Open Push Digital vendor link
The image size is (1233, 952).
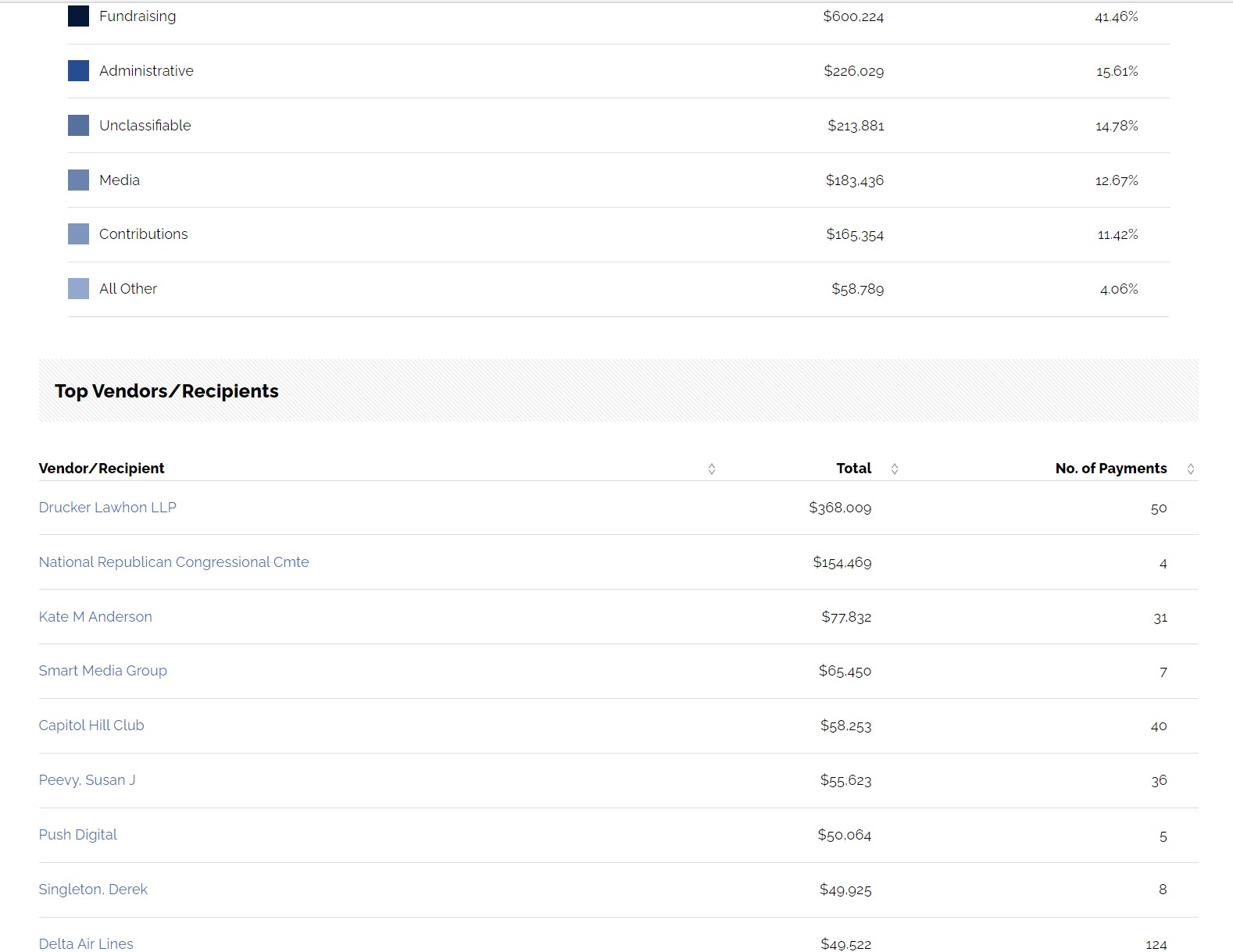[78, 835]
